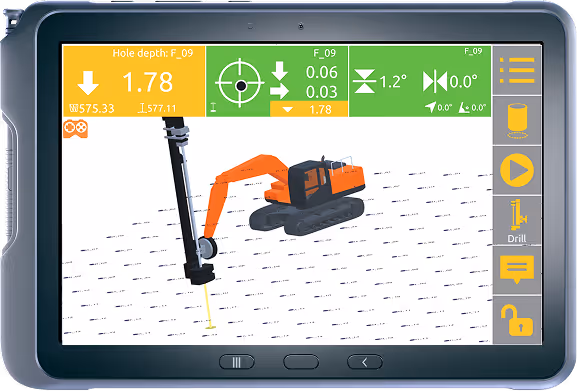Click the Hole depth 1.78 value
This screenshot has height=391, width=577.
point(148,82)
